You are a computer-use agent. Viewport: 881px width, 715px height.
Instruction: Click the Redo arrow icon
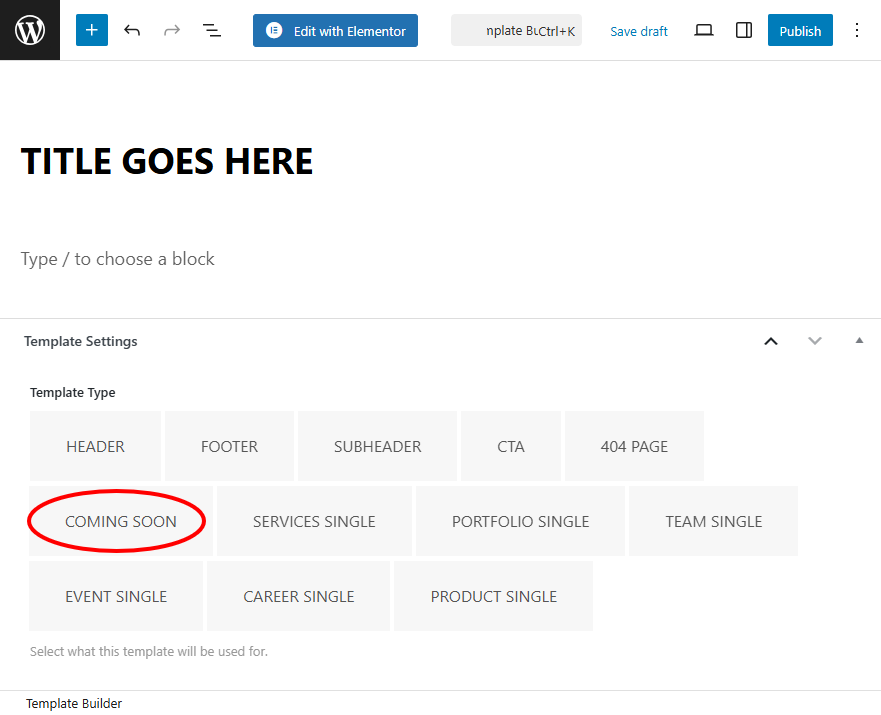(172, 30)
